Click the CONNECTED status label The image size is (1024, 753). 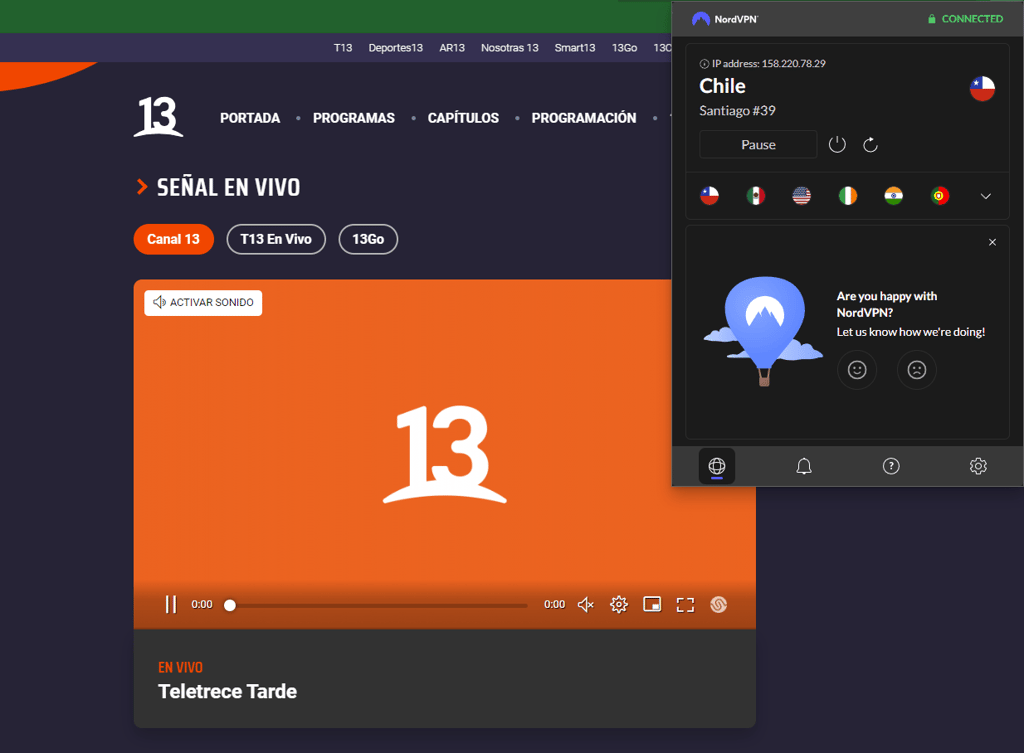[x=966, y=19]
